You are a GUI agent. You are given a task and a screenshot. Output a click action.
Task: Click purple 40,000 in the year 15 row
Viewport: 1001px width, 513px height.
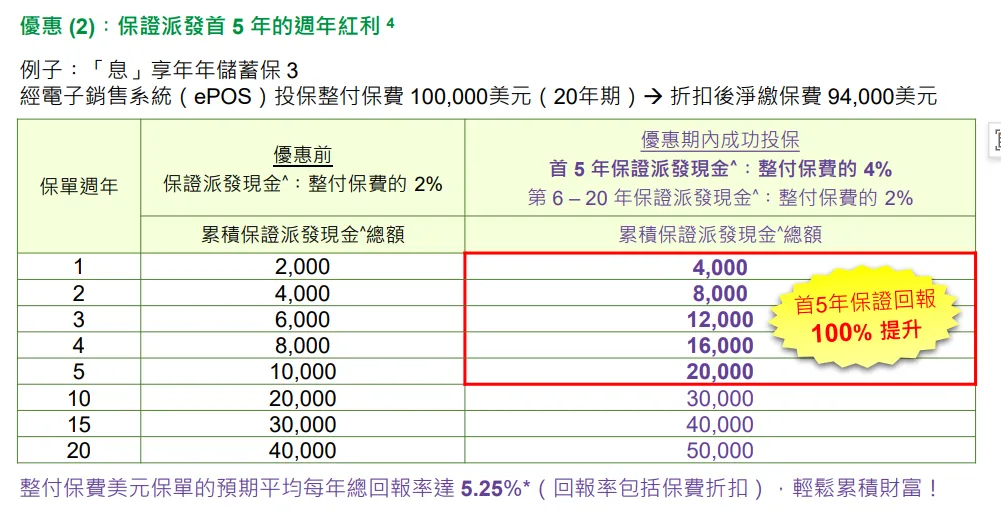click(x=720, y=425)
